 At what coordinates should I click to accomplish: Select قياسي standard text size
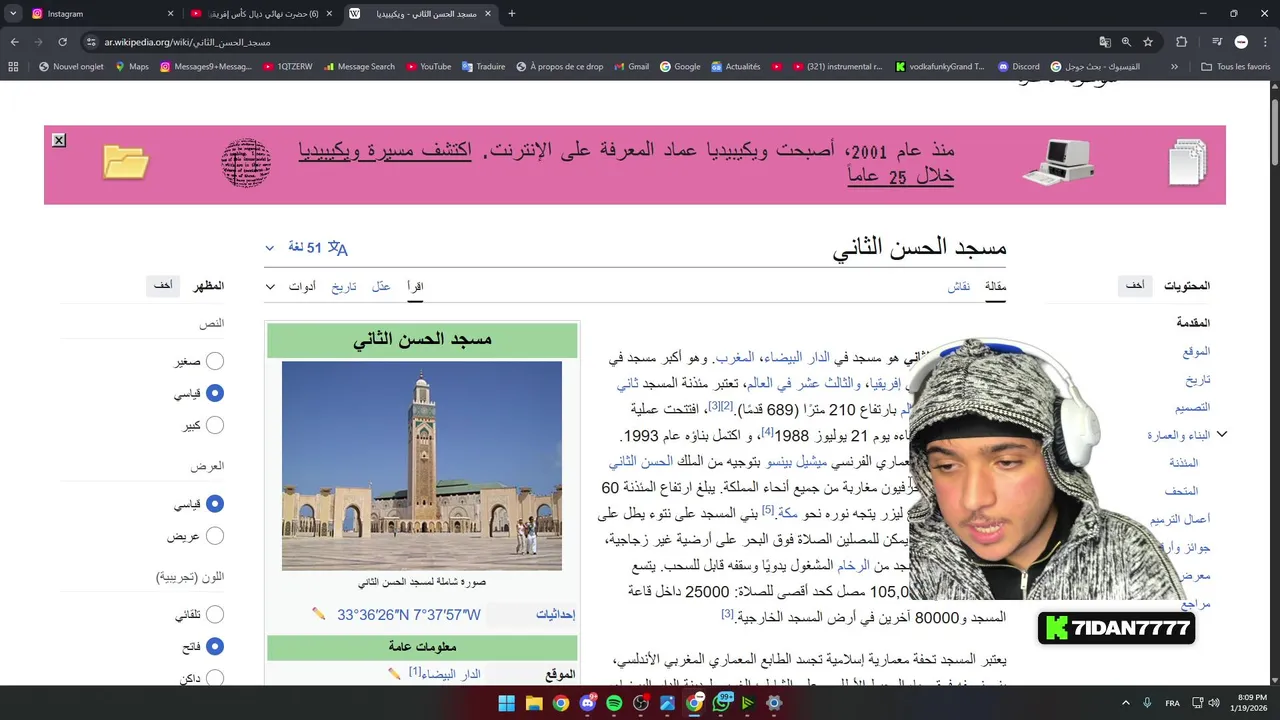[x=214, y=393]
